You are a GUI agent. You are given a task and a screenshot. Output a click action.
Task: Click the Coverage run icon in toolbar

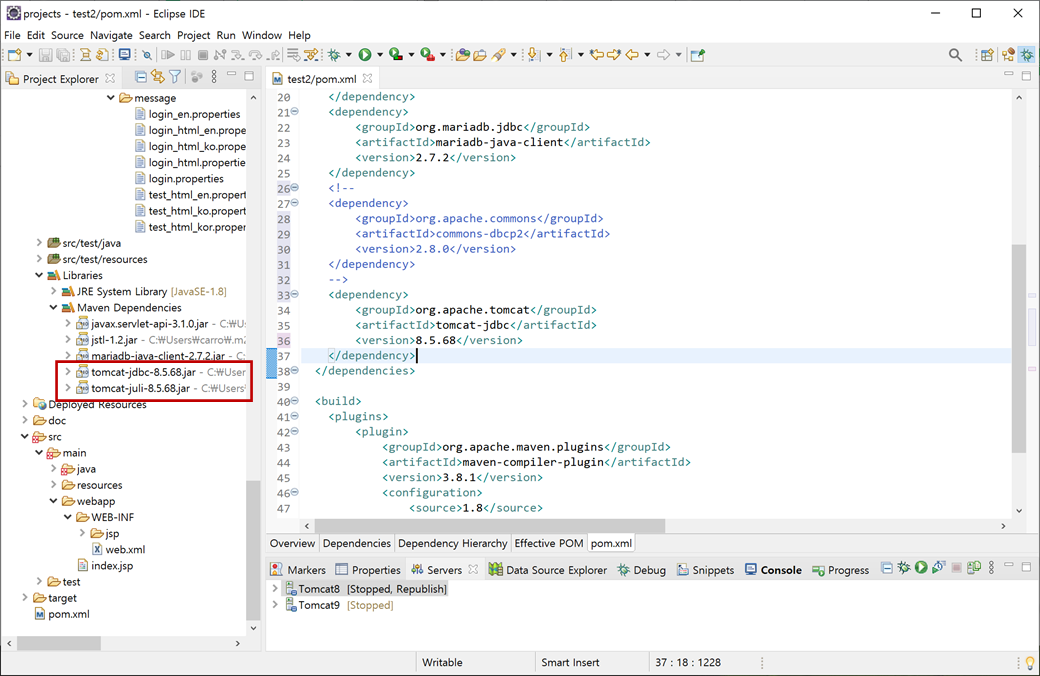[396, 55]
